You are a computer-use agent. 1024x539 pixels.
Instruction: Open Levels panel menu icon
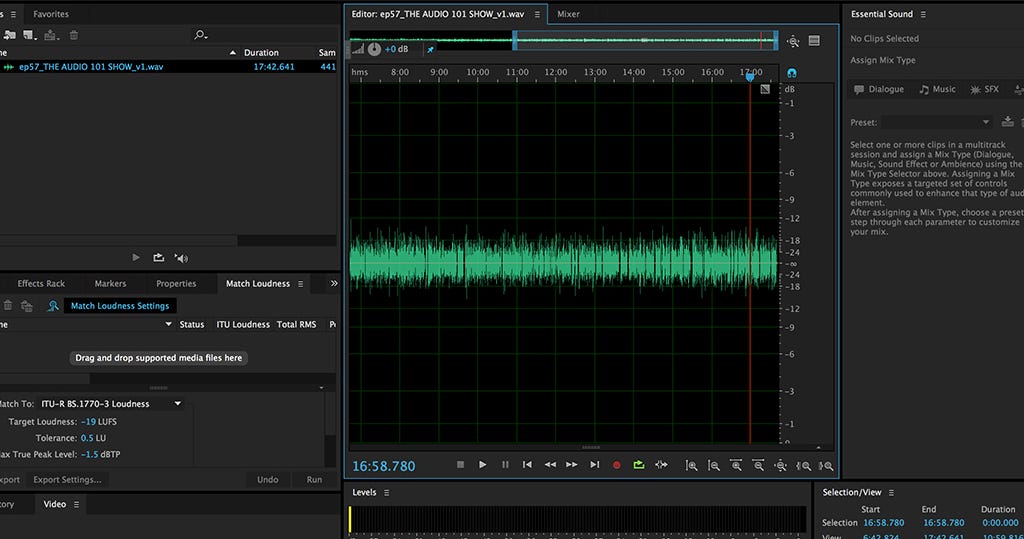(386, 493)
